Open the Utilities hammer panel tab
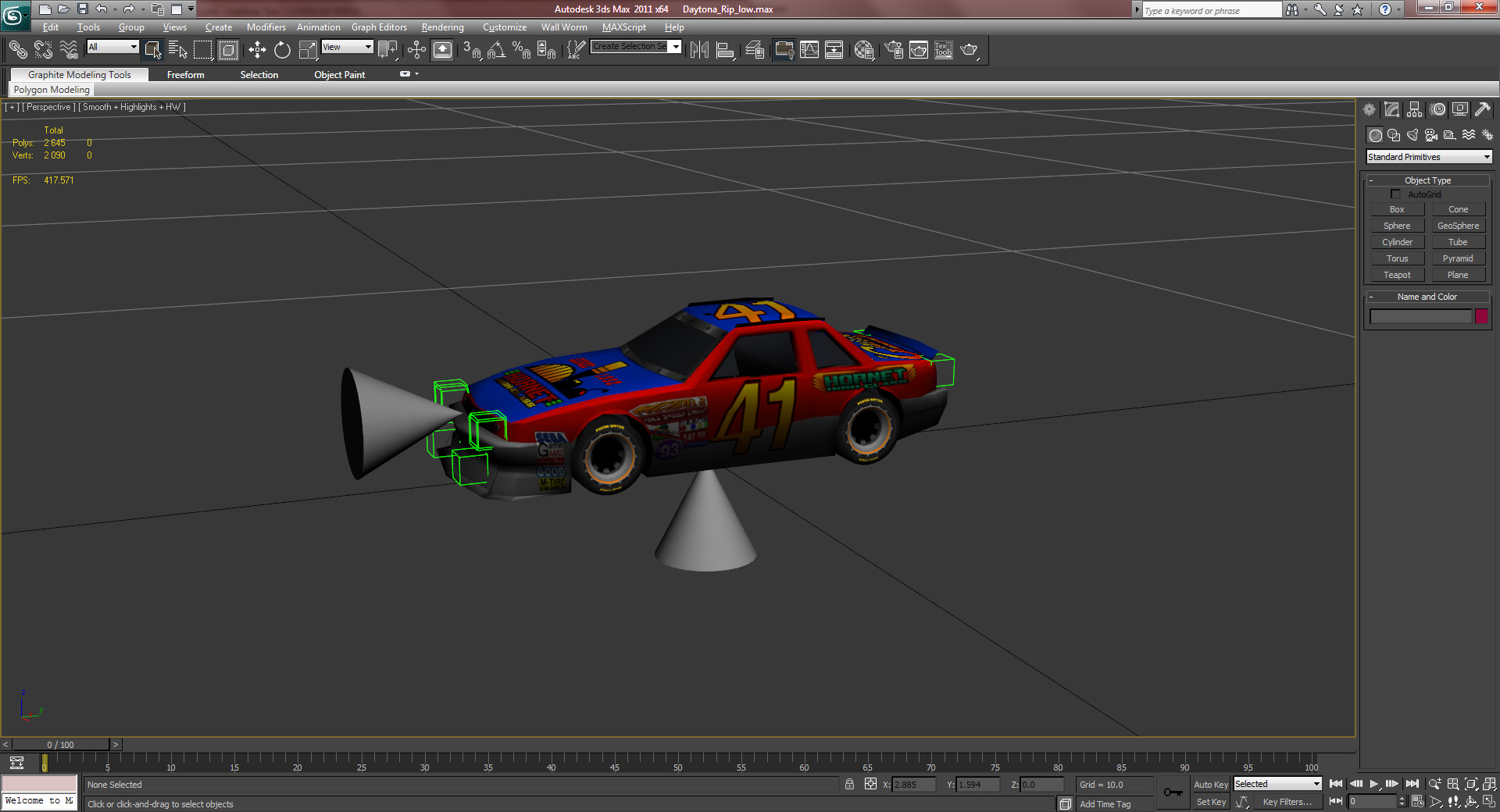The image size is (1500, 812). (x=1483, y=109)
